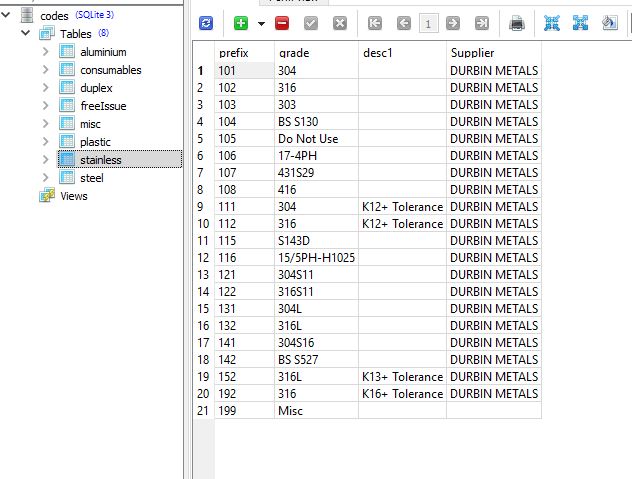Select grade cell BS S527

[x=316, y=359]
